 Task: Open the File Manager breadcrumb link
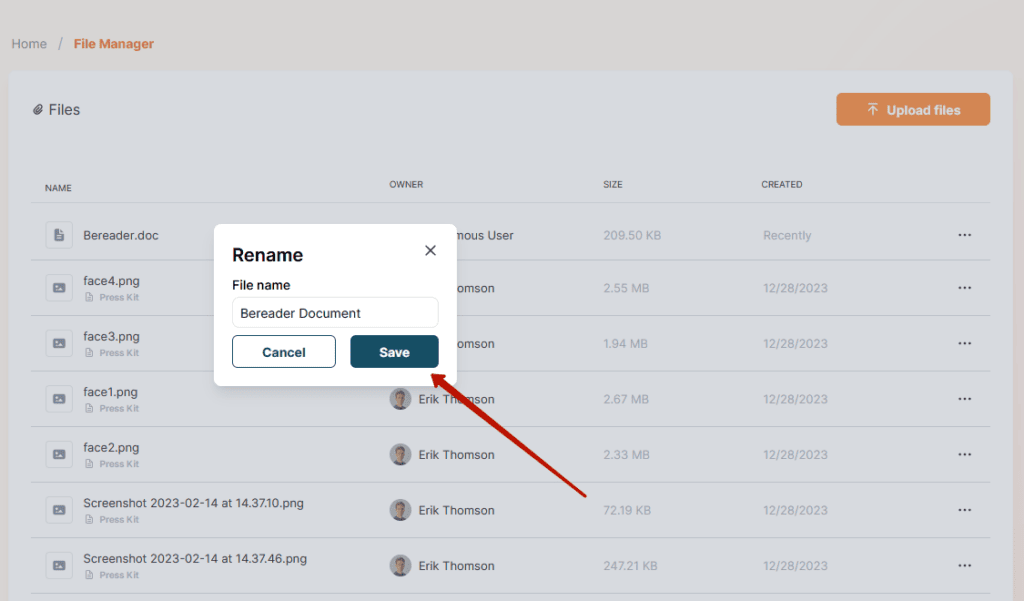coord(114,44)
